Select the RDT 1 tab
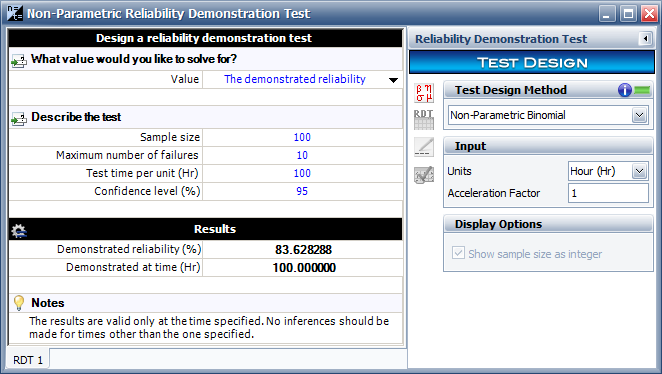Viewport: 662px width, 374px height. [28, 360]
